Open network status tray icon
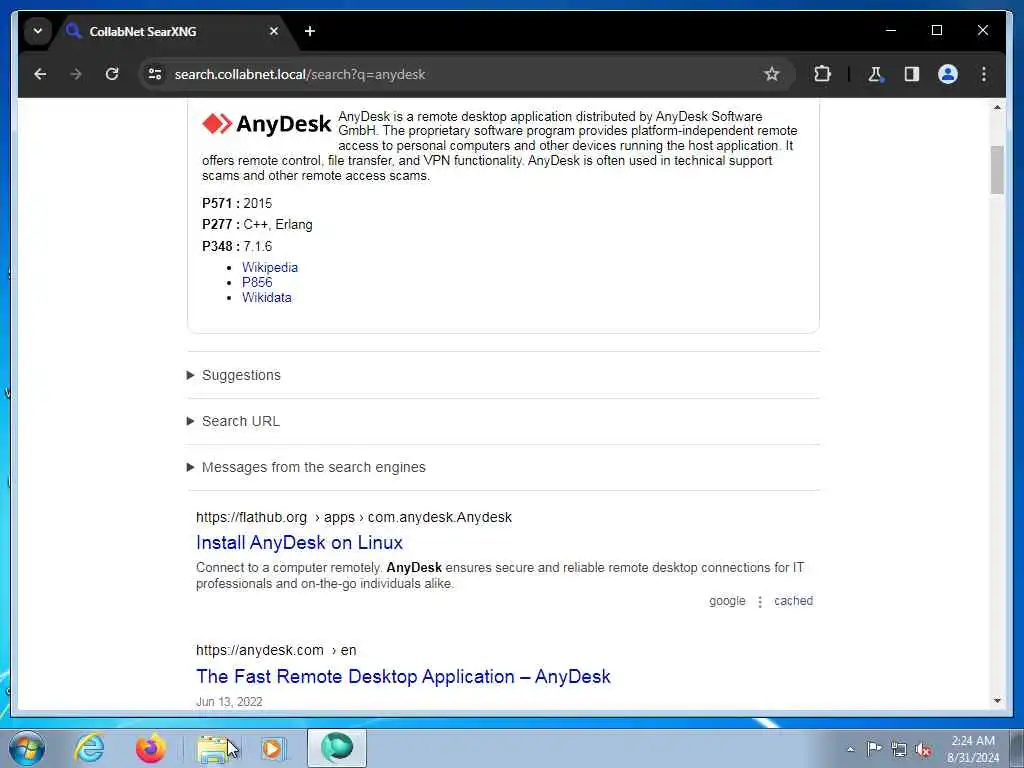 (x=899, y=749)
